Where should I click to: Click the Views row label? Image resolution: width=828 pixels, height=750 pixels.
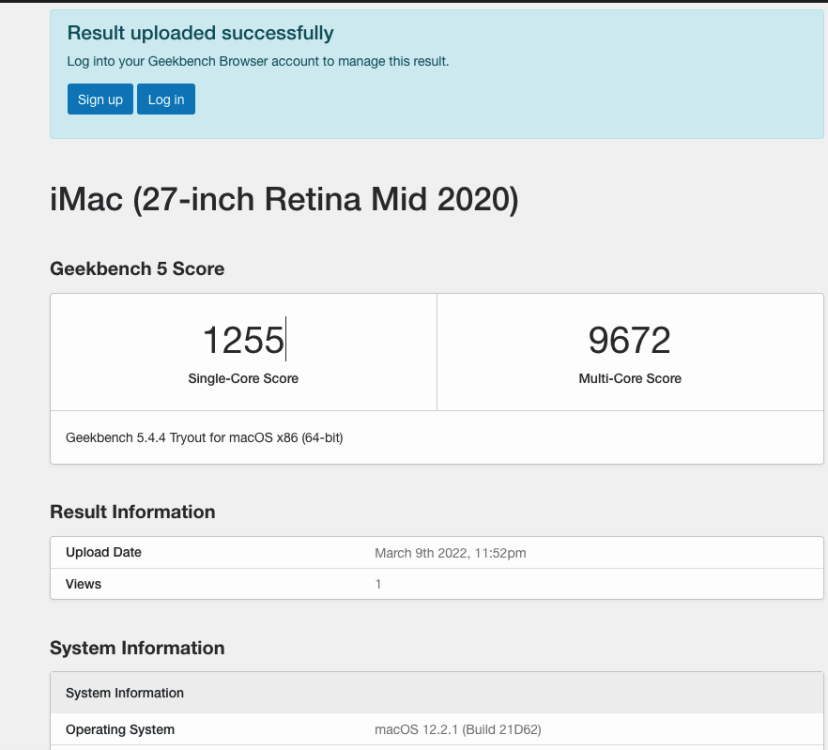point(83,584)
